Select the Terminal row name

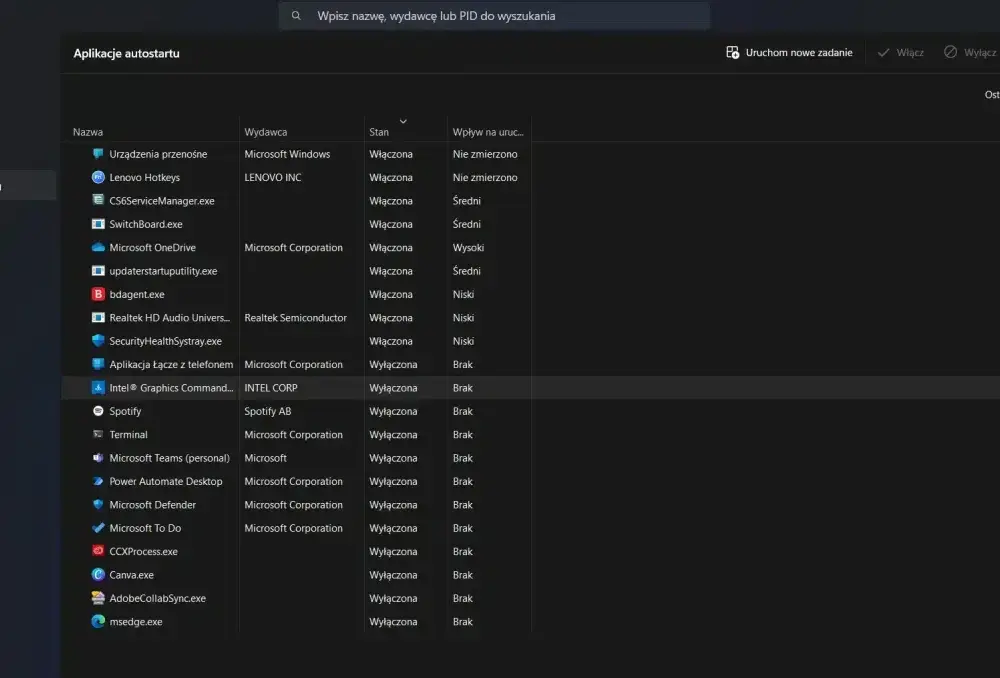coord(128,434)
